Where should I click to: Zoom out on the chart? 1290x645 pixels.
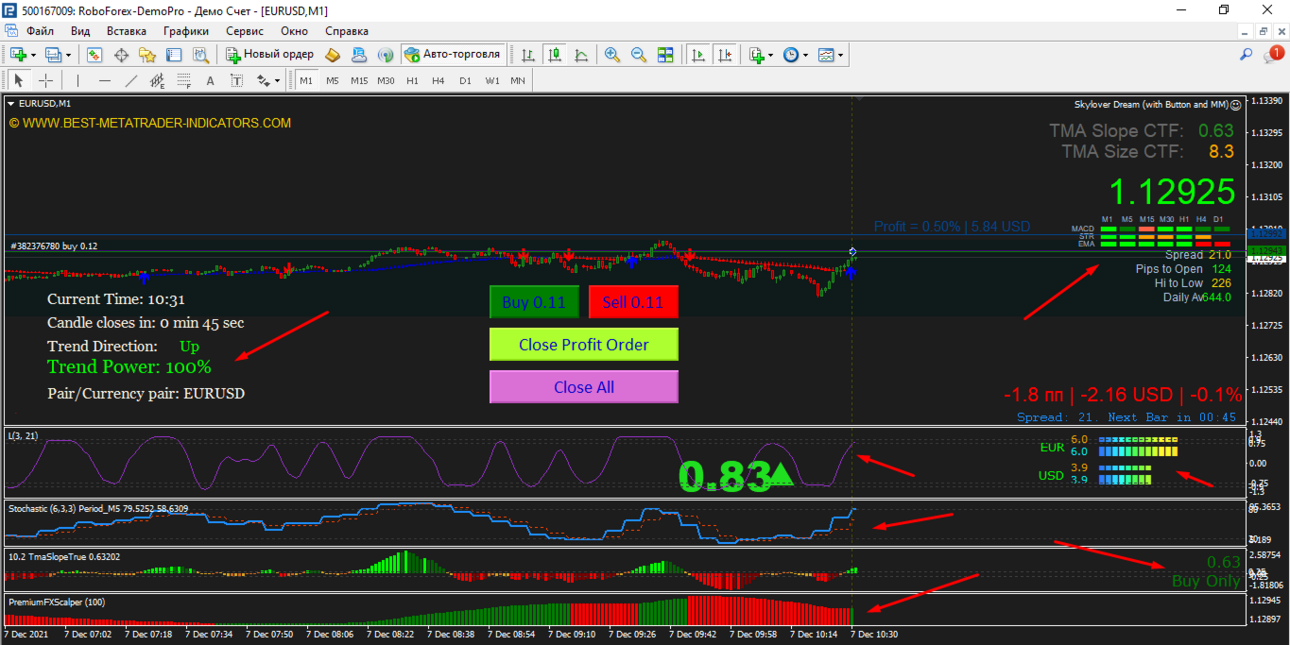[638, 55]
